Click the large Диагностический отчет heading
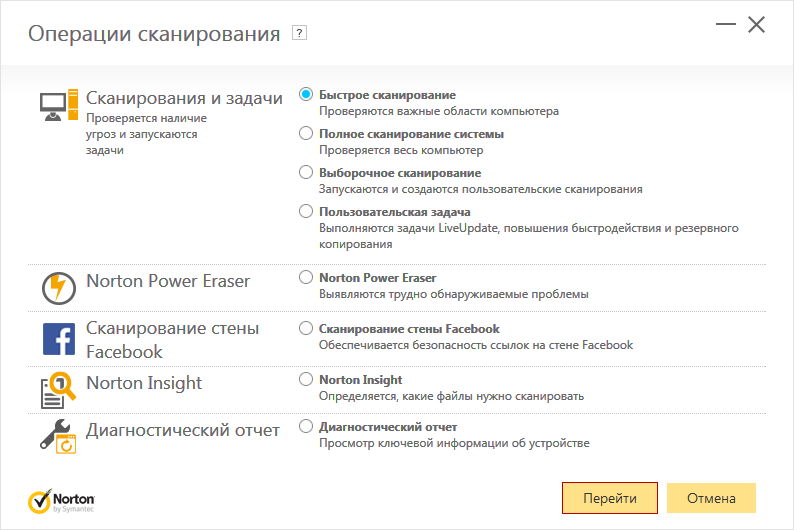794x530 pixels. tap(183, 430)
